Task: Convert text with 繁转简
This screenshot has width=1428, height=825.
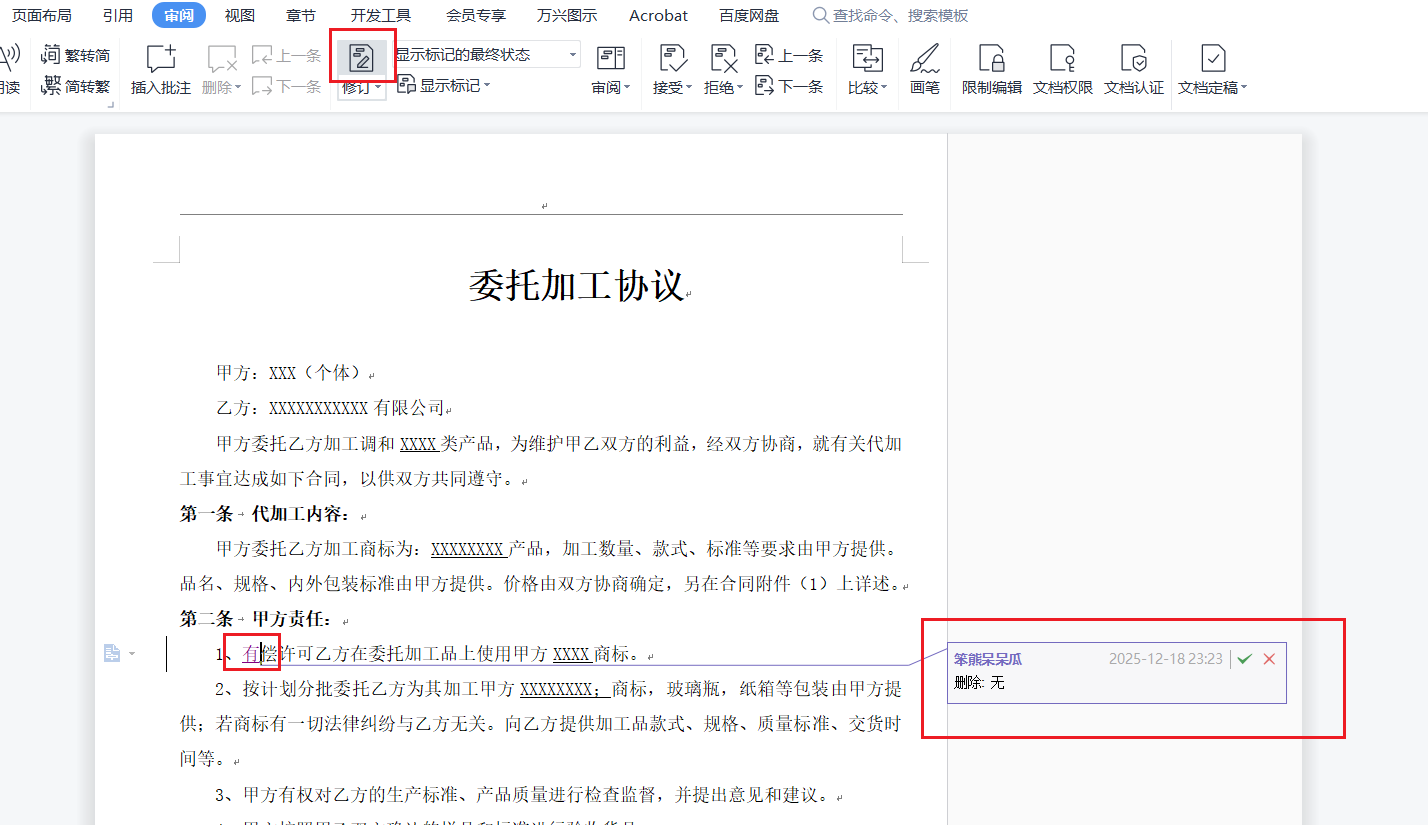Action: tap(76, 55)
